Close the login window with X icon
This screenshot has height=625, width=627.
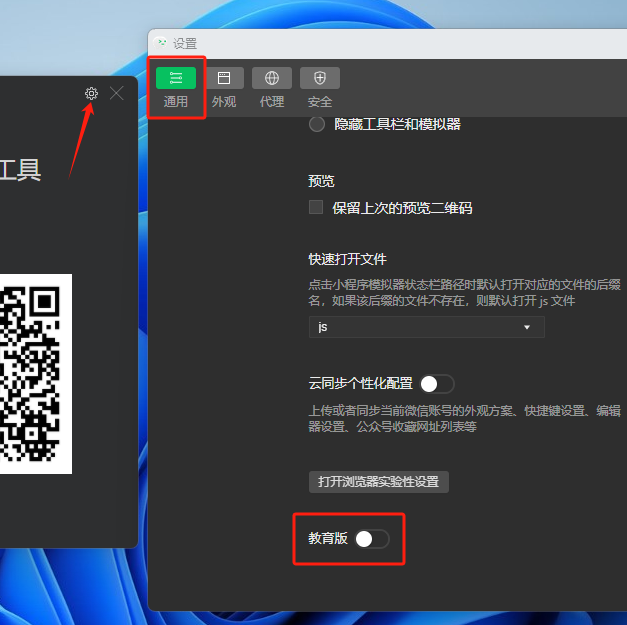click(117, 93)
